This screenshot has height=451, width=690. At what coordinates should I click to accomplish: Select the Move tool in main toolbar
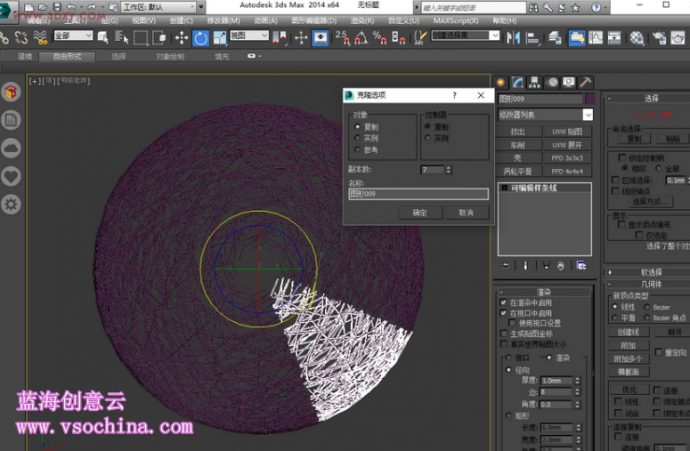[181, 38]
